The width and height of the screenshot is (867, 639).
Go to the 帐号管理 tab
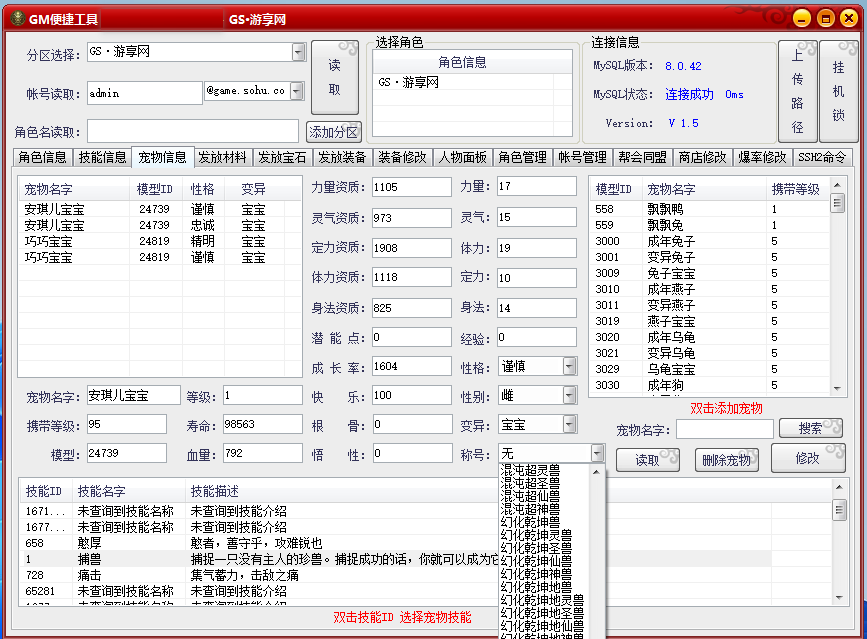(582, 157)
